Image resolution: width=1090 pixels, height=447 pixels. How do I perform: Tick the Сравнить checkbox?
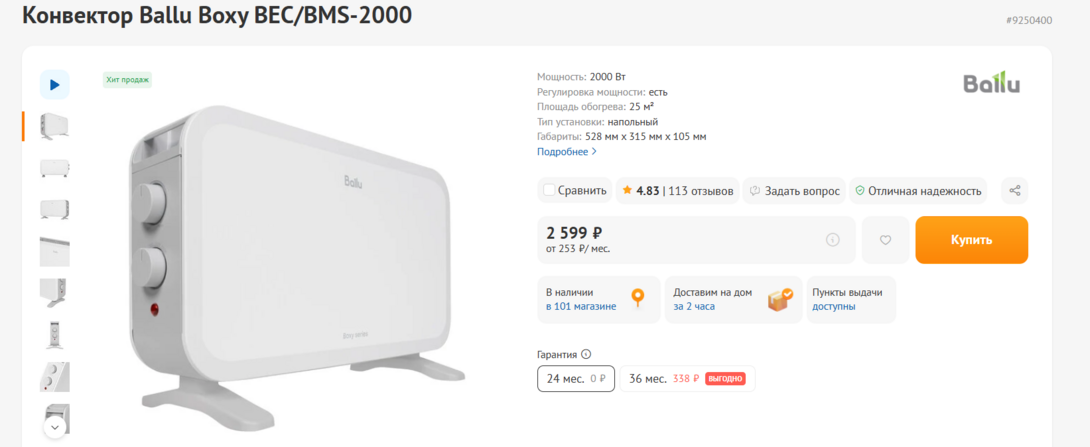tap(549, 190)
